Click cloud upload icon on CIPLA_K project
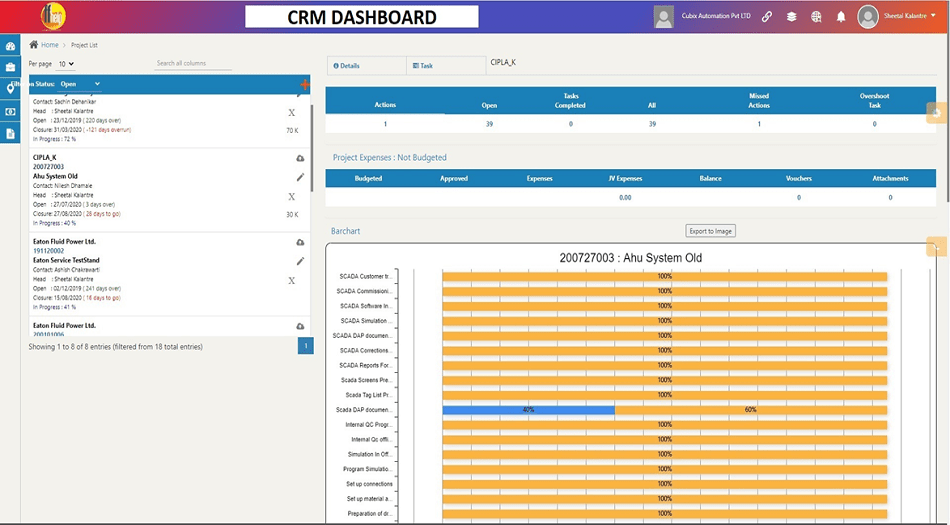This screenshot has height=525, width=950. coord(300,158)
